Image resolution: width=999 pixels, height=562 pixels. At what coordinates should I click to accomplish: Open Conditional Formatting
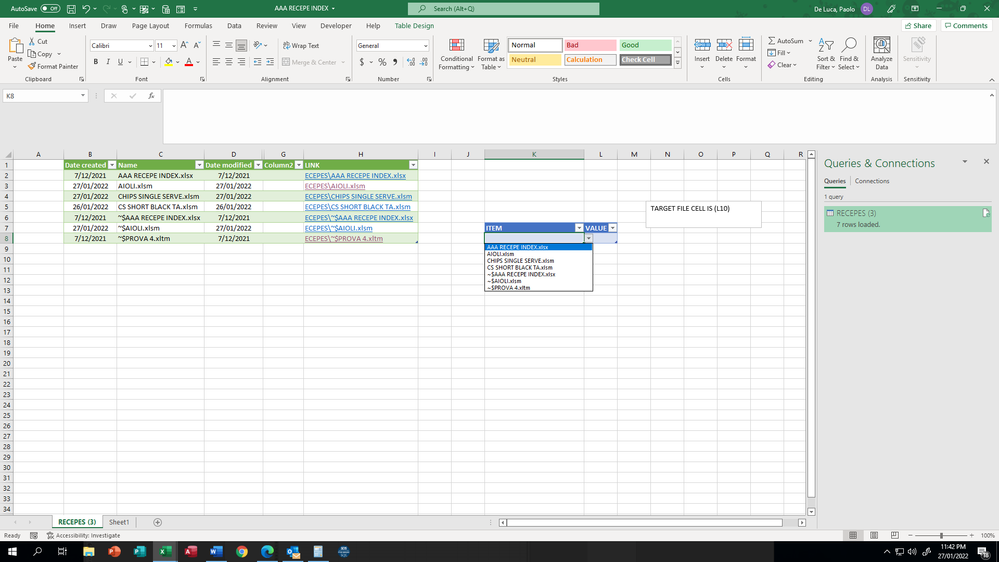point(457,54)
